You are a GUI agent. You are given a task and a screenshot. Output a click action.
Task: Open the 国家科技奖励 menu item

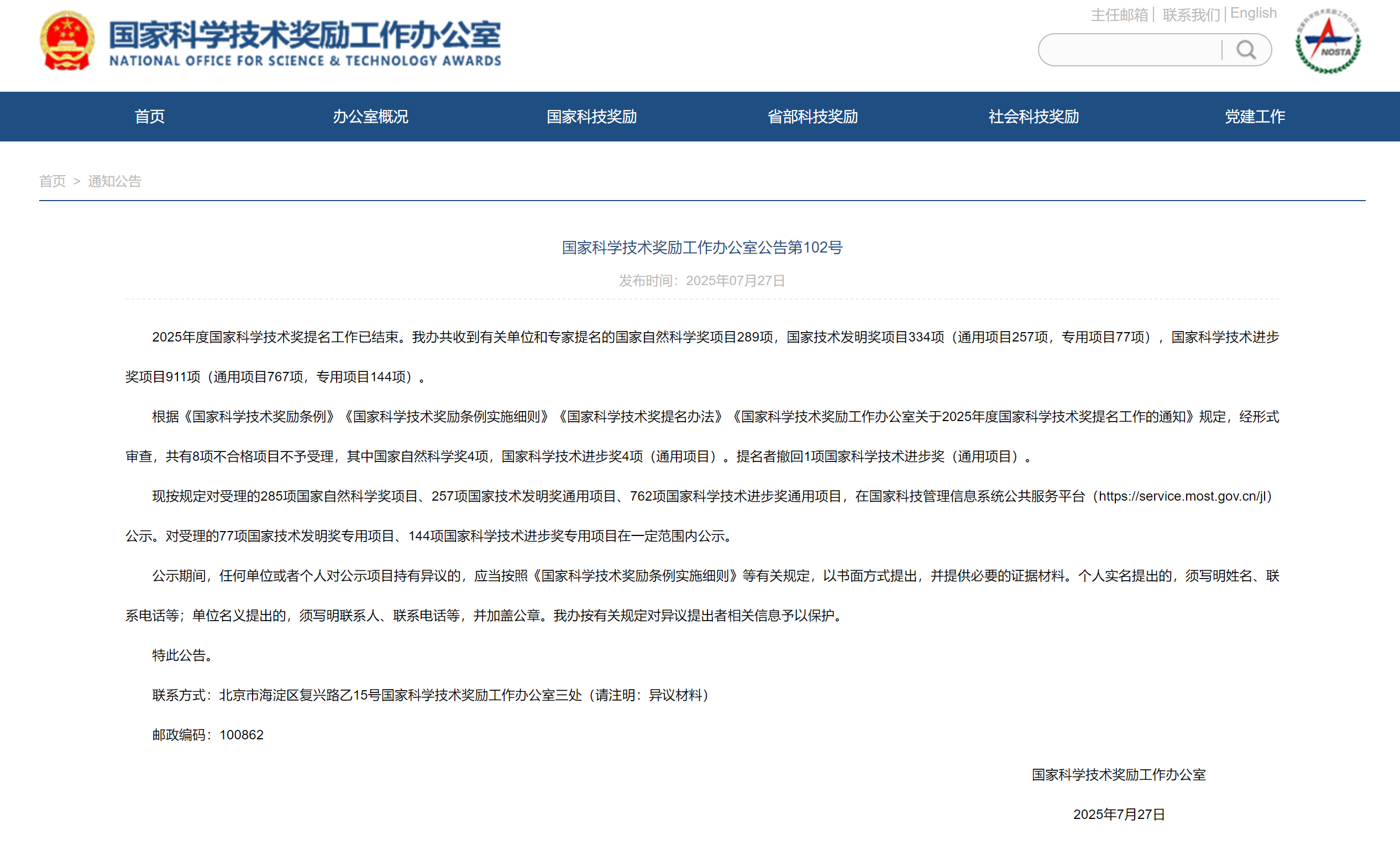click(x=591, y=117)
